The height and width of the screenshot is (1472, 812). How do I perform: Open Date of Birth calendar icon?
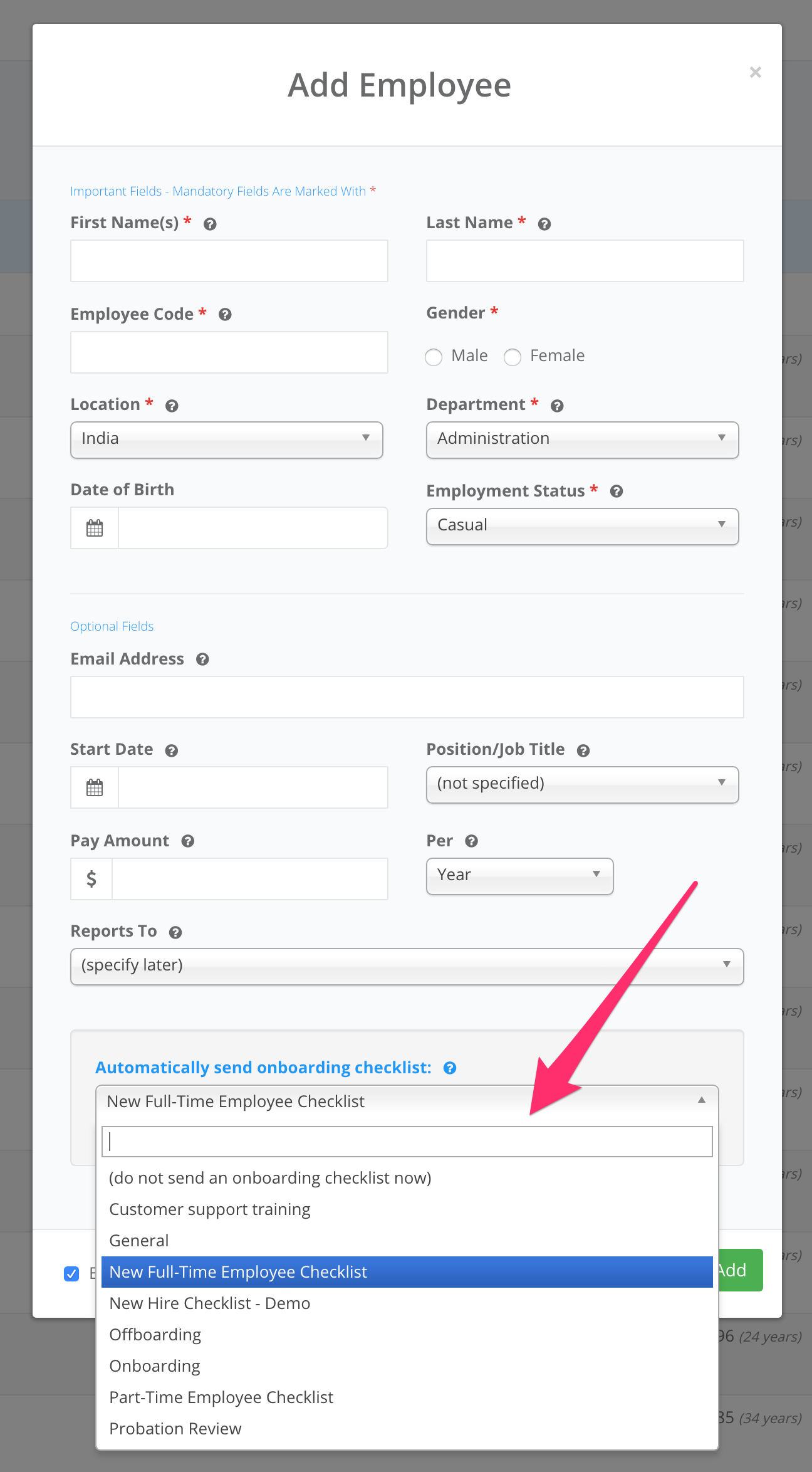point(95,528)
